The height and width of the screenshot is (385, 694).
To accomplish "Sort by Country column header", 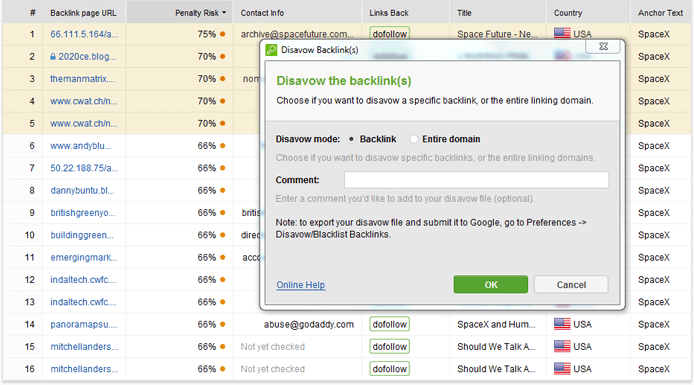I will pyautogui.click(x=568, y=13).
